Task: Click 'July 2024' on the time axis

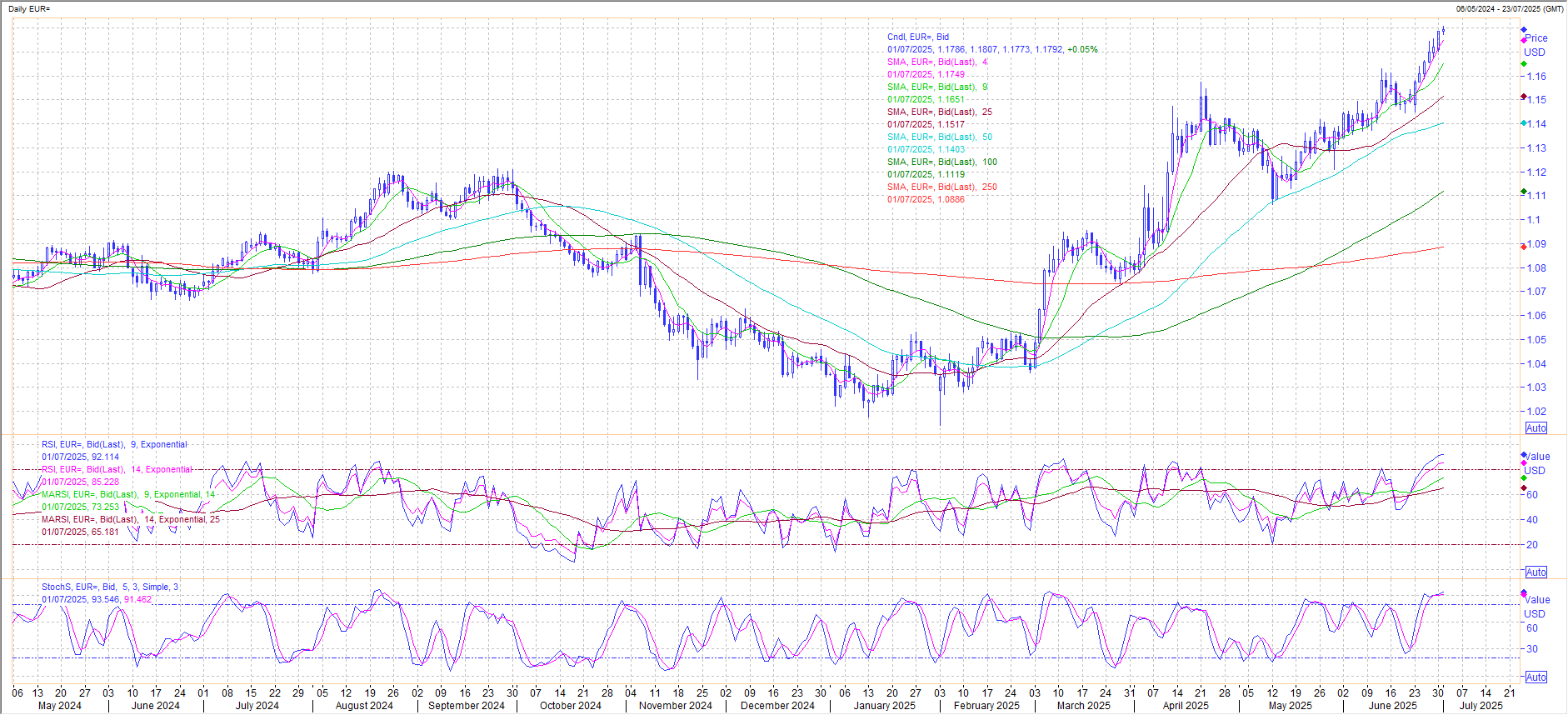Action: coord(257,706)
